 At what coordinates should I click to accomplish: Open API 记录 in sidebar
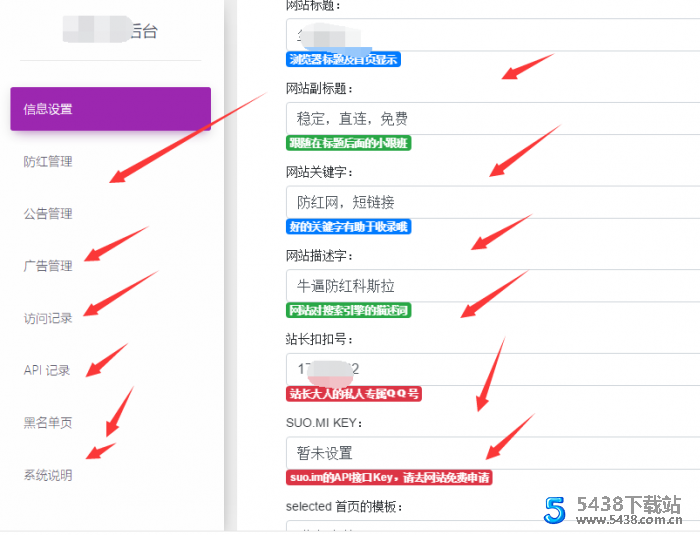(47, 370)
